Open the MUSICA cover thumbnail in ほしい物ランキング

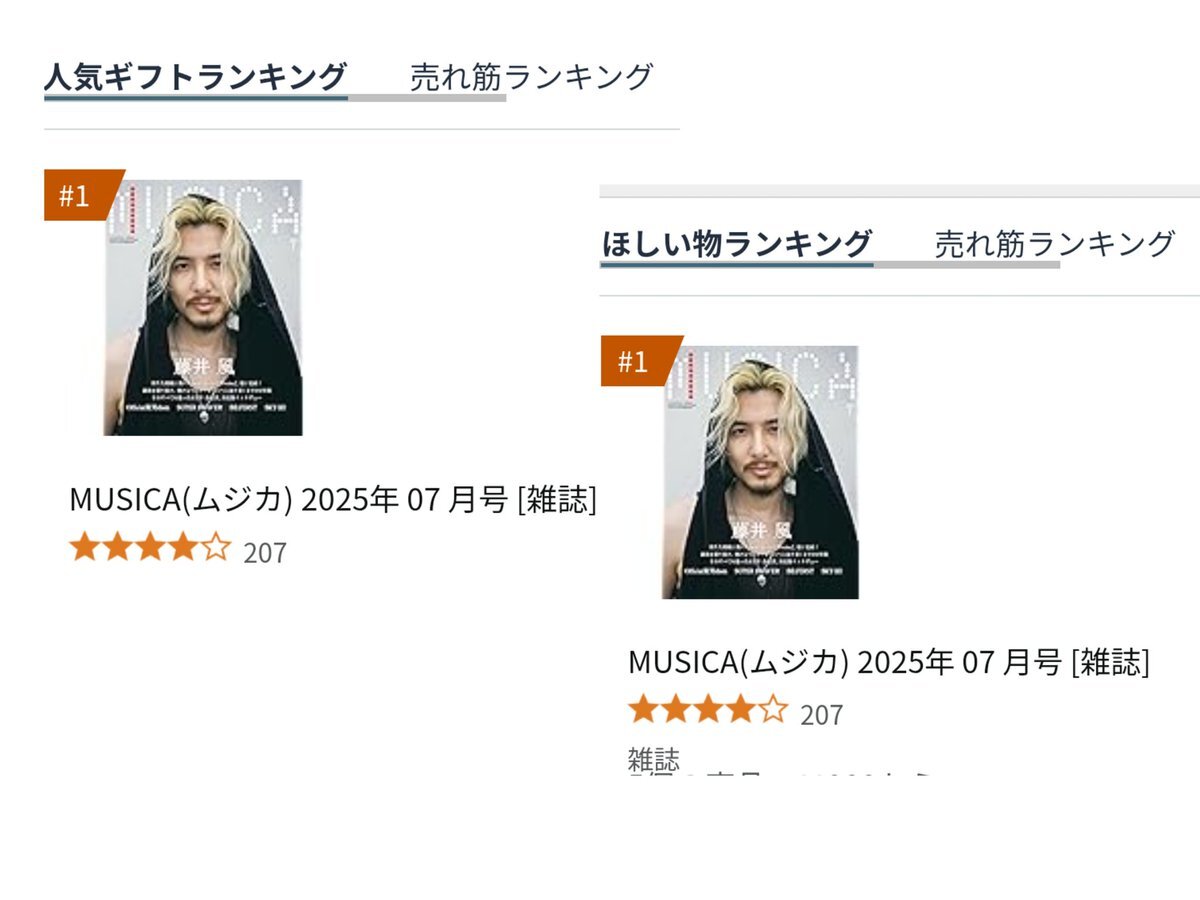[x=760, y=472]
